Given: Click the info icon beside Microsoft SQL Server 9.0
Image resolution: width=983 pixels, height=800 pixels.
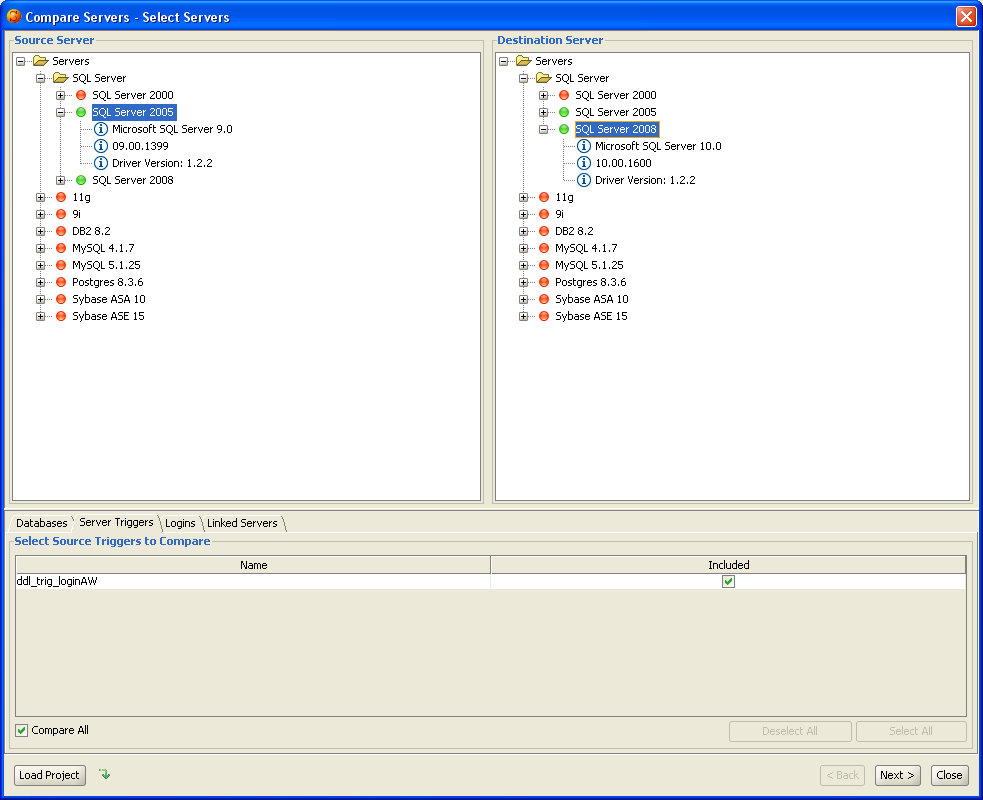Looking at the screenshot, I should pos(101,129).
